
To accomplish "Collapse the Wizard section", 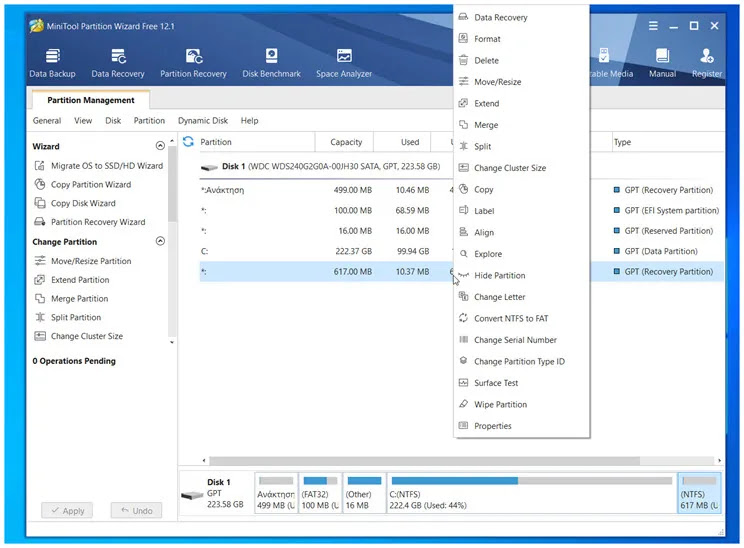I will [160, 146].
